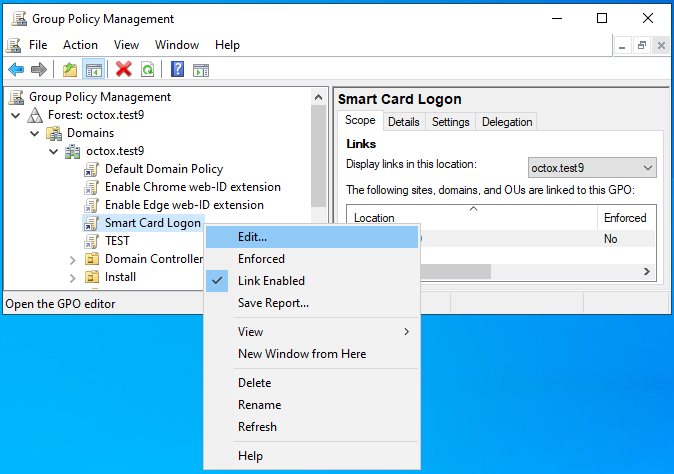
Task: Collapse the Forest: octox.test9 node
Action: point(15,115)
